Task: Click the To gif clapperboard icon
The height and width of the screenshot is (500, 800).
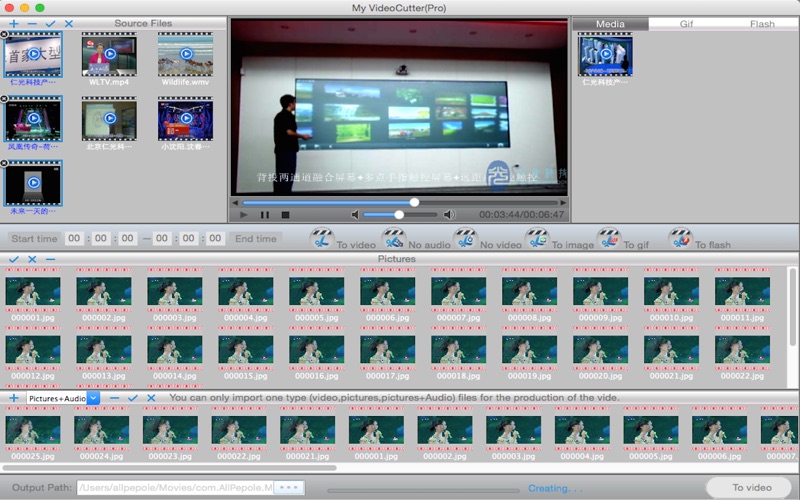Action: click(609, 238)
